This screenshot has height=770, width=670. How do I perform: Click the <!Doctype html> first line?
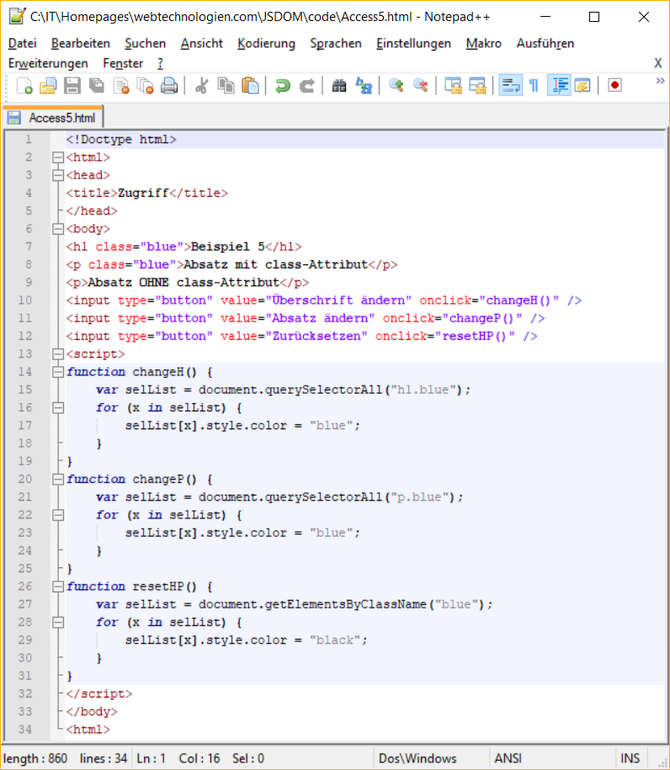pyautogui.click(x=121, y=139)
